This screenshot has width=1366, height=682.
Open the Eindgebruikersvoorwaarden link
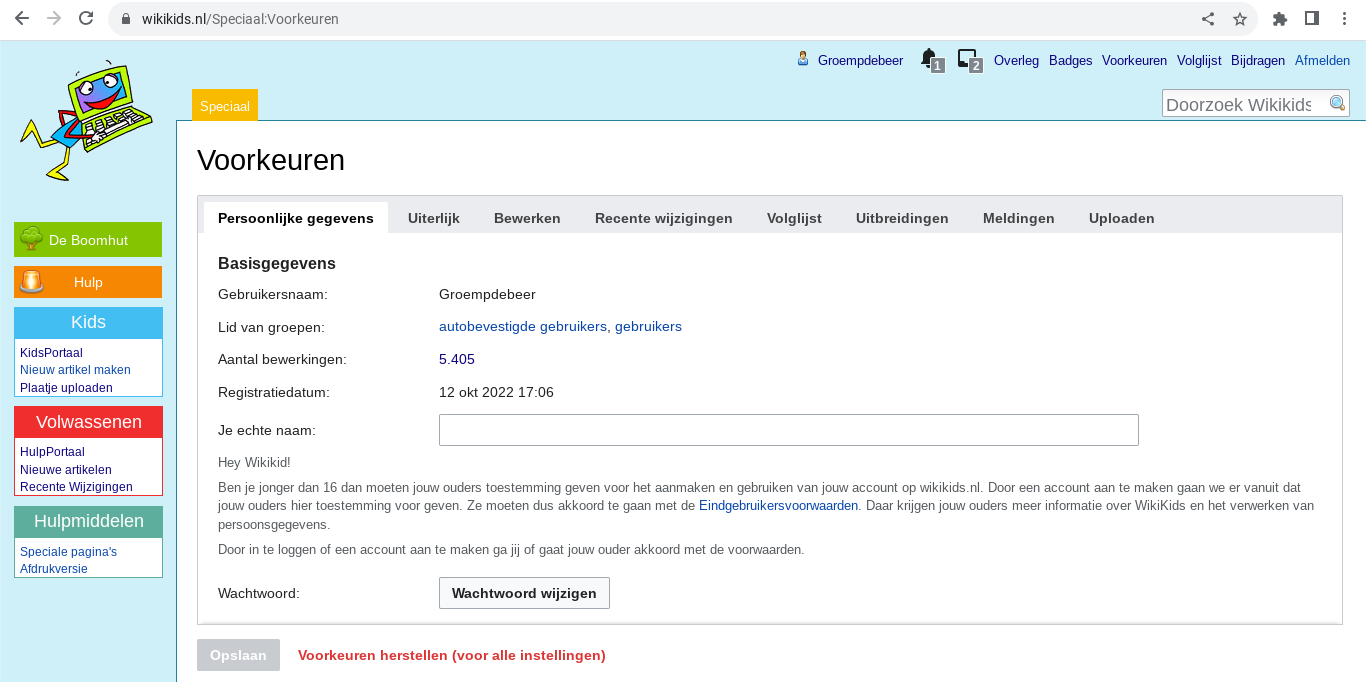point(778,506)
